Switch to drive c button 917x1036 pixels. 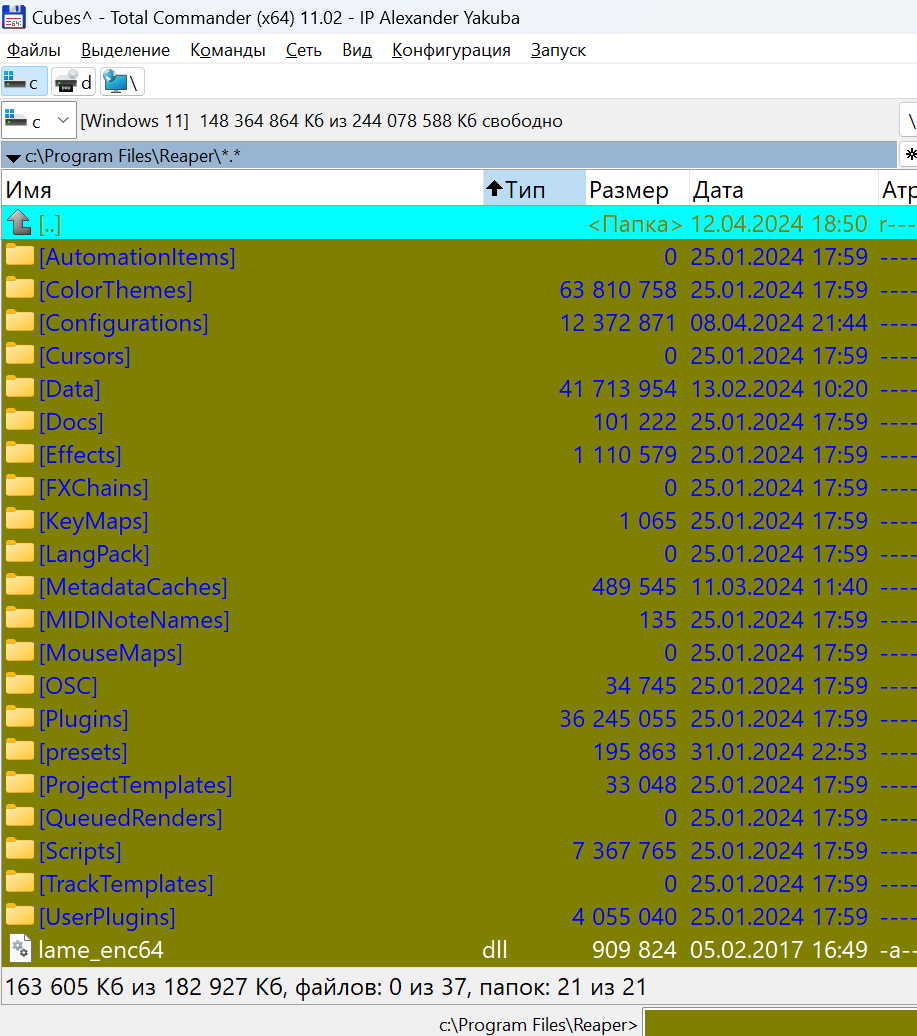coord(24,82)
